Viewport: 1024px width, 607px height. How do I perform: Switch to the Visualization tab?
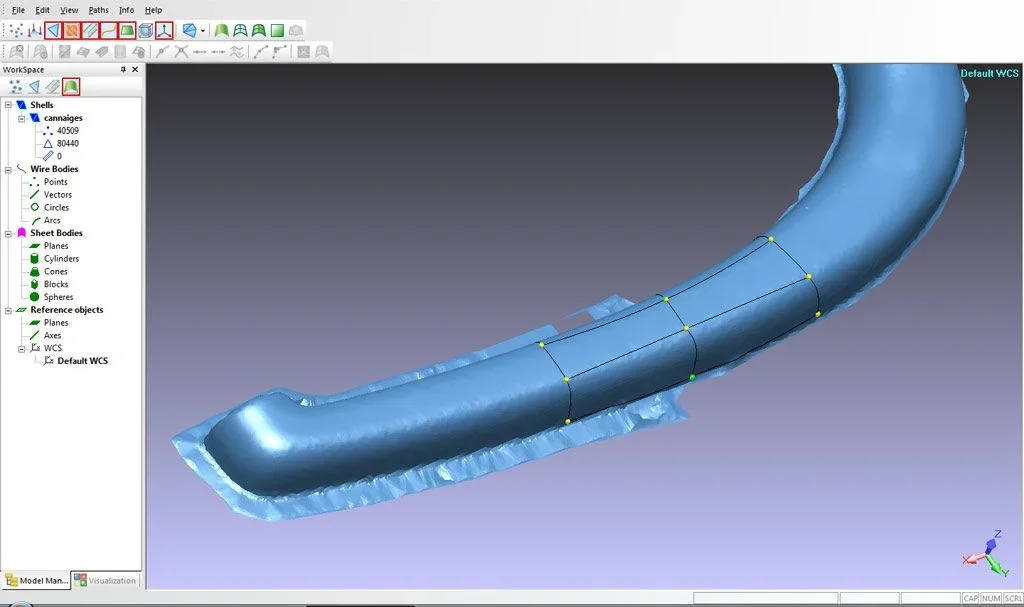[x=105, y=580]
